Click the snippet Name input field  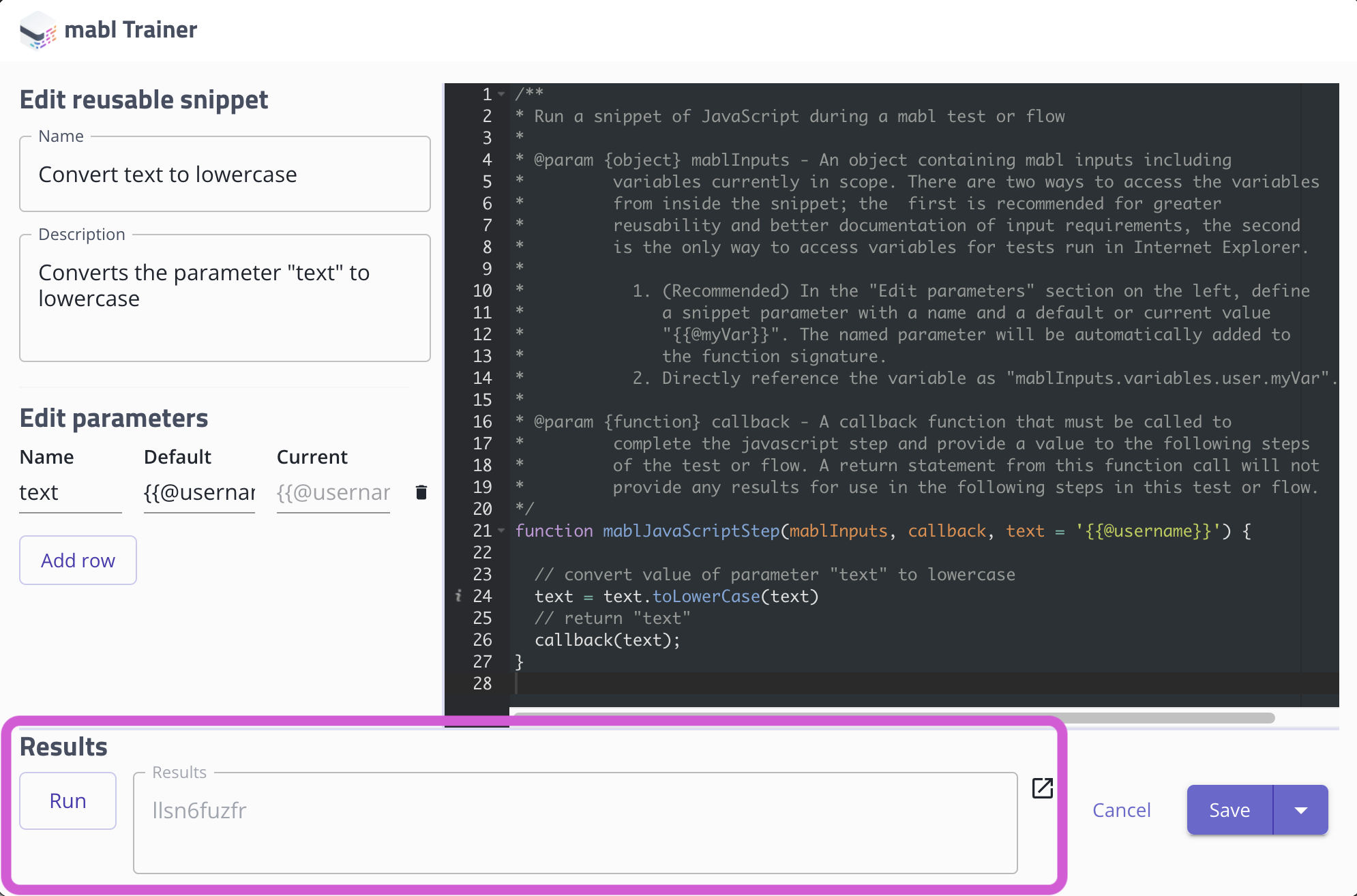pyautogui.click(x=225, y=175)
